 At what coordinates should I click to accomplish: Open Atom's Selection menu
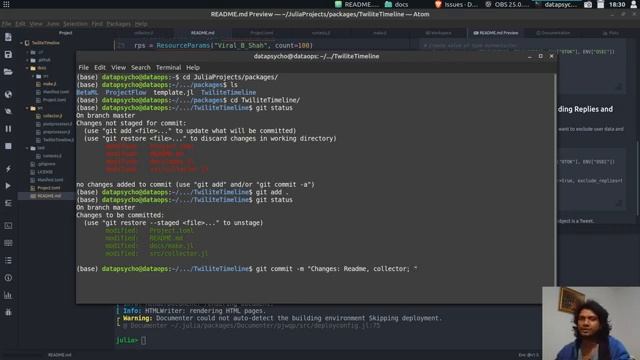tap(75, 24)
